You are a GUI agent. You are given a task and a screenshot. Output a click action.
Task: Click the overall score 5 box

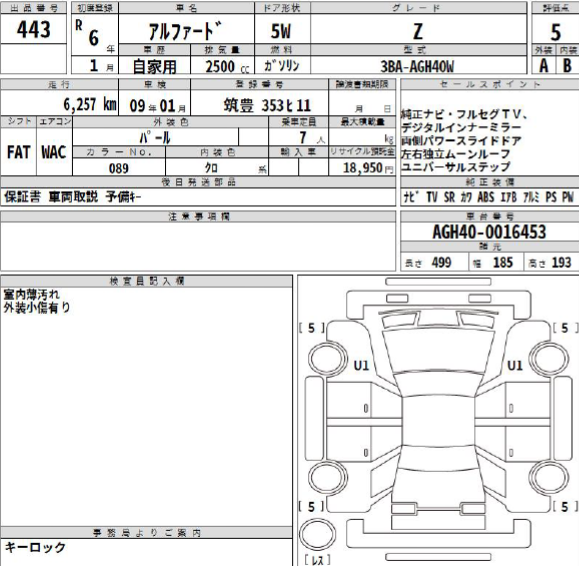pos(555,30)
